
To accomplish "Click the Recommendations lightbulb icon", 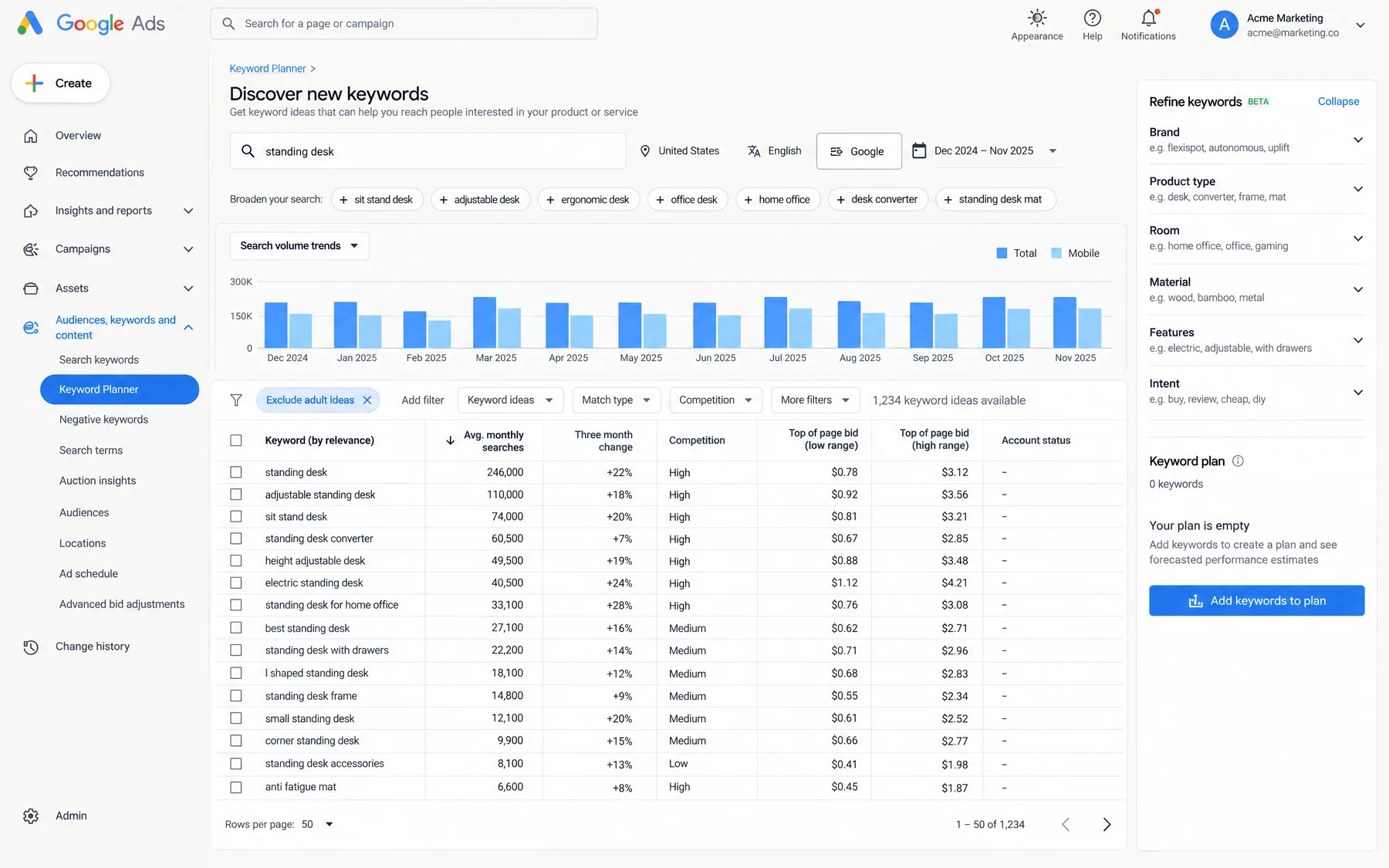I will (31, 173).
